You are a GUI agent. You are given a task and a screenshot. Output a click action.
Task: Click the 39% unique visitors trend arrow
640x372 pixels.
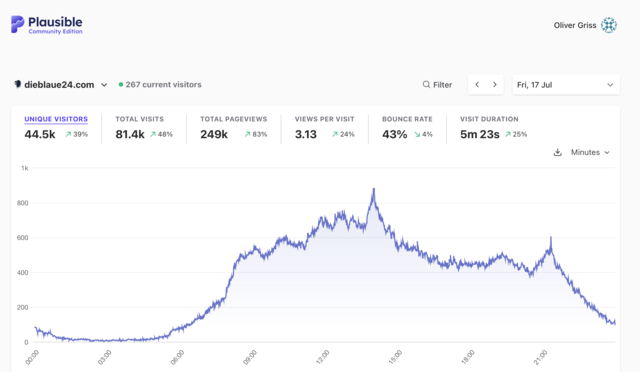point(68,134)
